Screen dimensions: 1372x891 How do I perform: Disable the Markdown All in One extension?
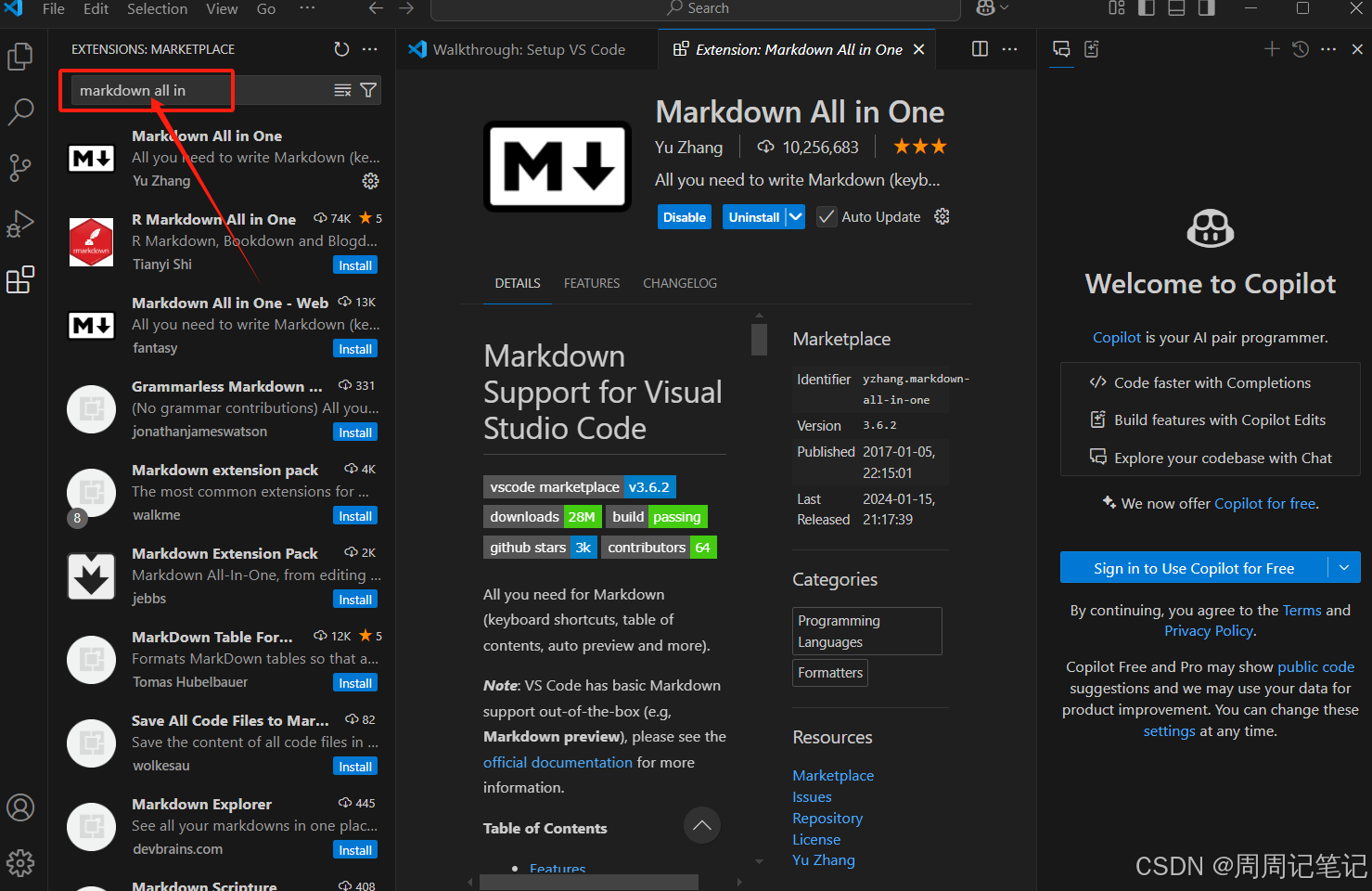pos(685,217)
